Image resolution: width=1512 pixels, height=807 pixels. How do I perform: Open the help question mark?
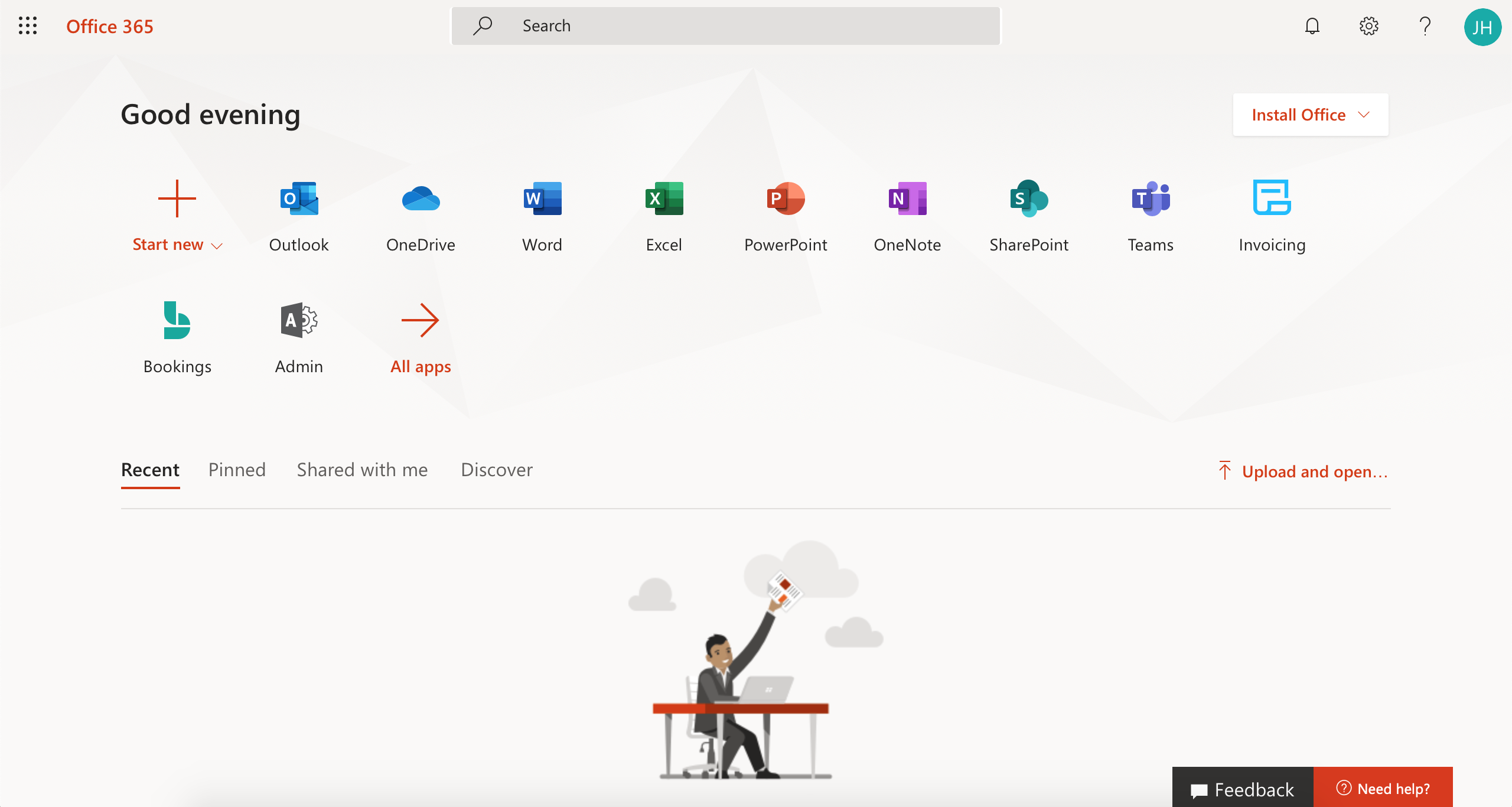[1425, 26]
